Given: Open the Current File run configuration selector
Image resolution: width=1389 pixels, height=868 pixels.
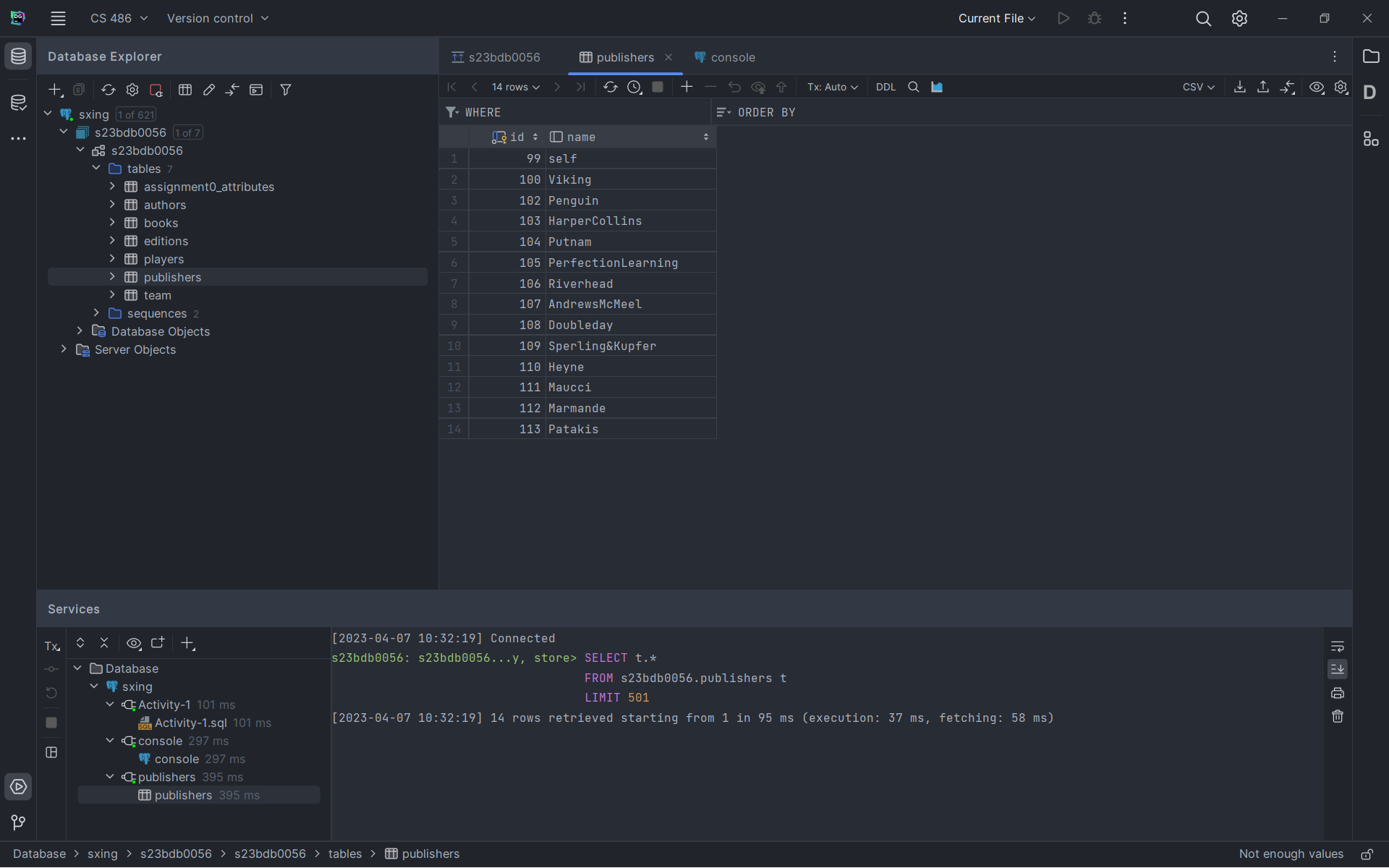Looking at the screenshot, I should [x=996, y=18].
